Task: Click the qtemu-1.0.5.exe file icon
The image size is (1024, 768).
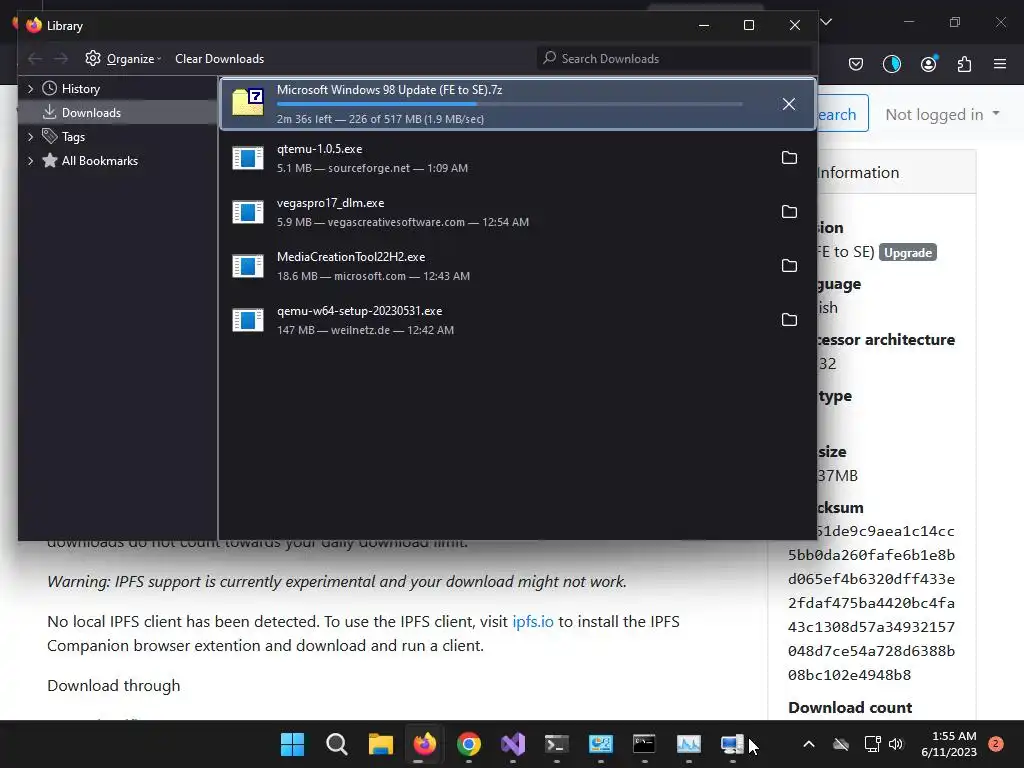Action: pyautogui.click(x=248, y=158)
